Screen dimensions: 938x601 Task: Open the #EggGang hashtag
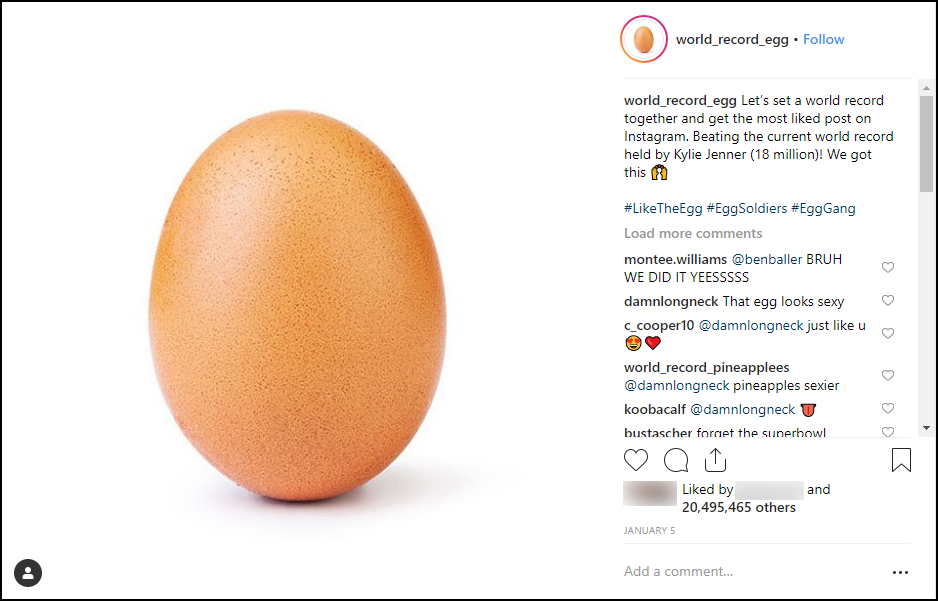pos(823,208)
